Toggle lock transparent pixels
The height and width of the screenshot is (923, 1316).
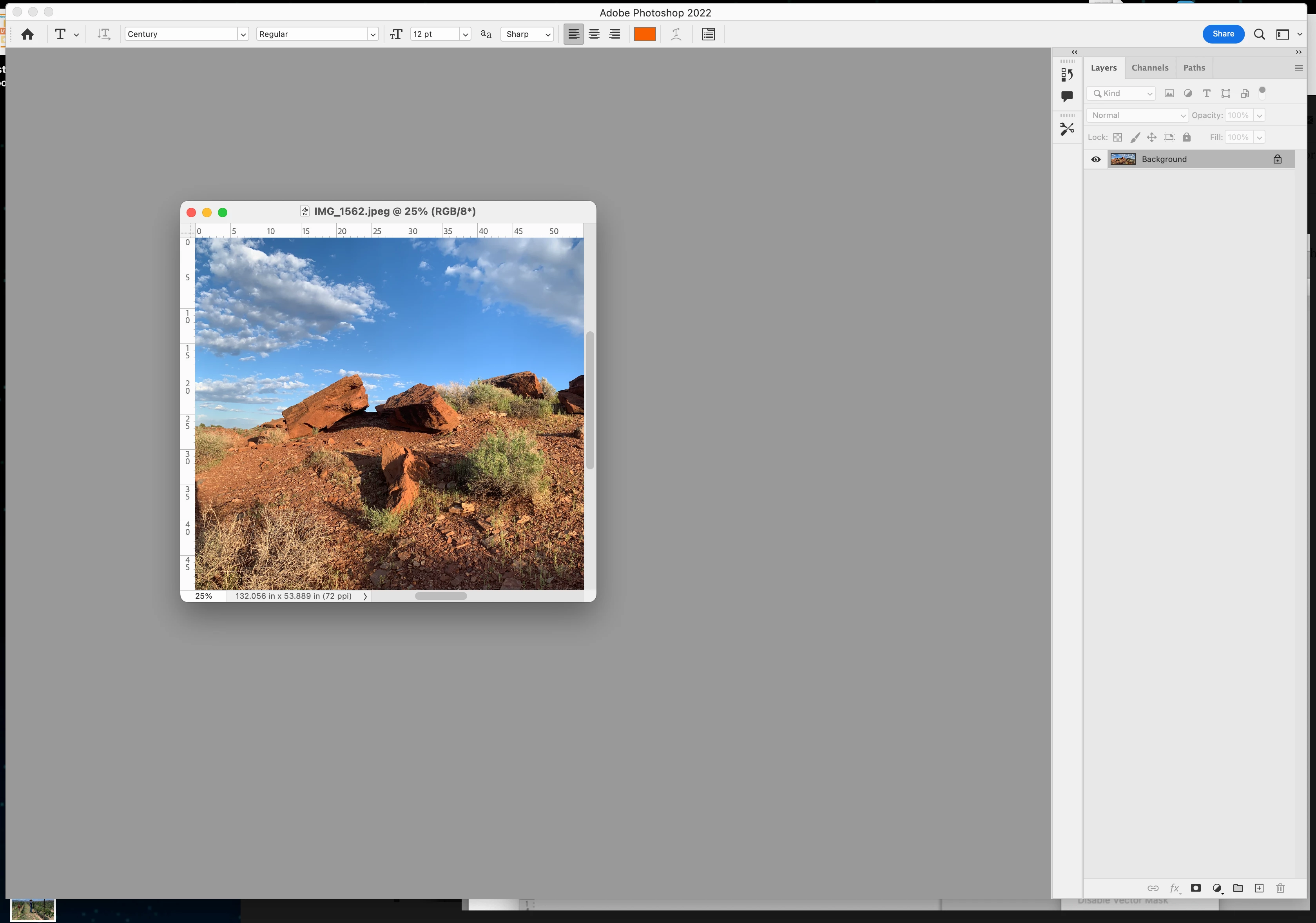tap(1118, 138)
